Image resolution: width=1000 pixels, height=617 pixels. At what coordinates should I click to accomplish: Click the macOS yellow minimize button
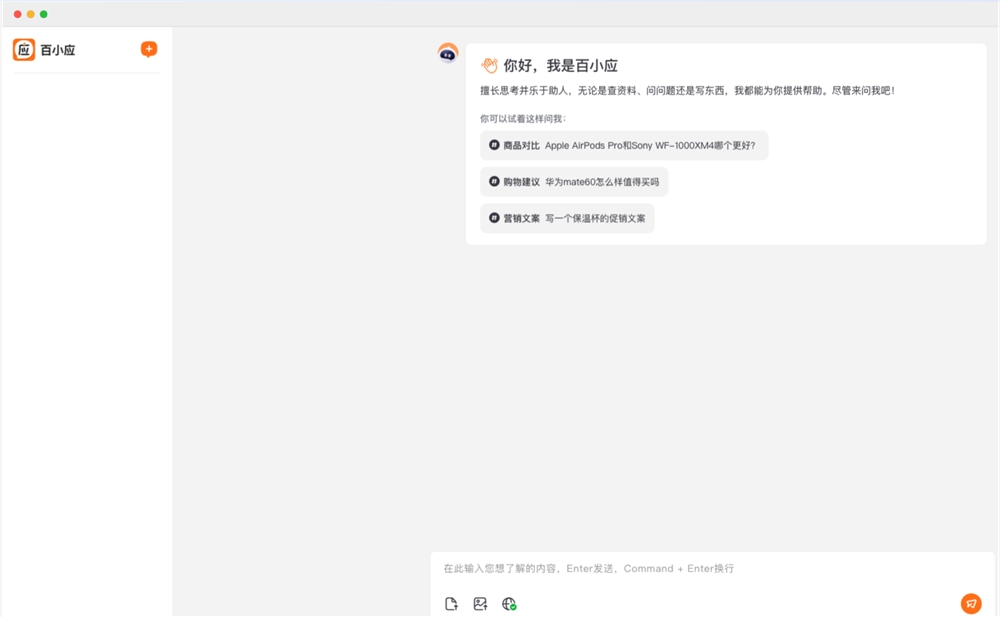28,15
